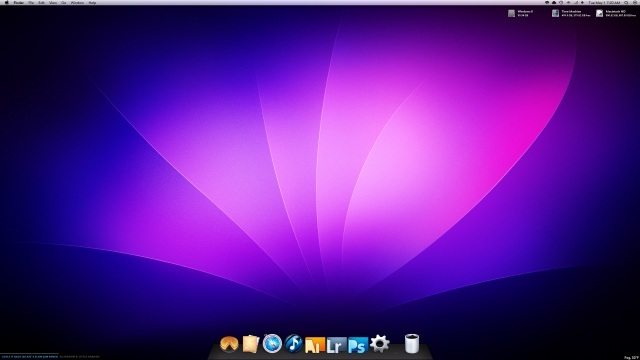The height and width of the screenshot is (360, 640).
Task: Click the orange round icon in dock
Action: pyautogui.click(x=229, y=344)
